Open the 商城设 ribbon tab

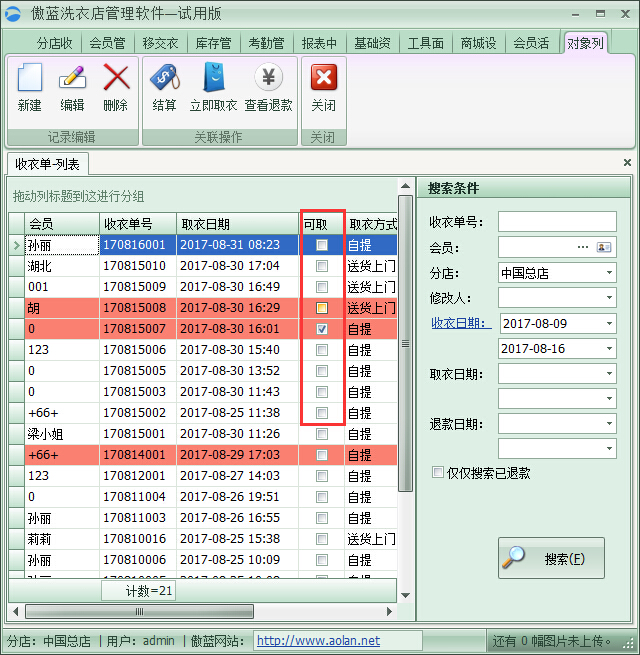pos(479,43)
